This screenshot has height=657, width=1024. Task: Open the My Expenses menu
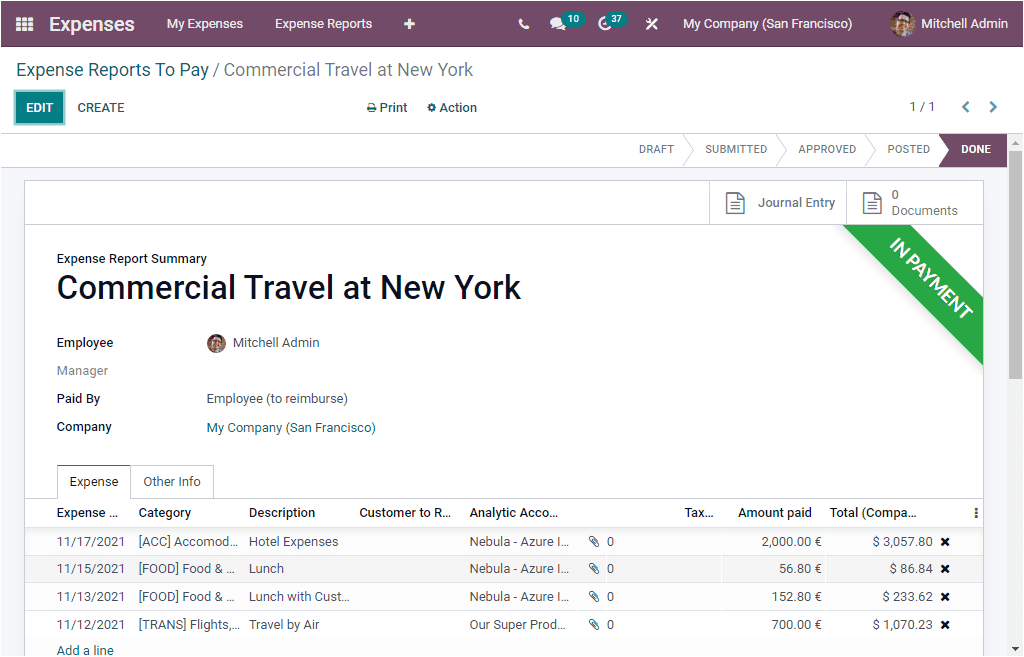tap(205, 23)
